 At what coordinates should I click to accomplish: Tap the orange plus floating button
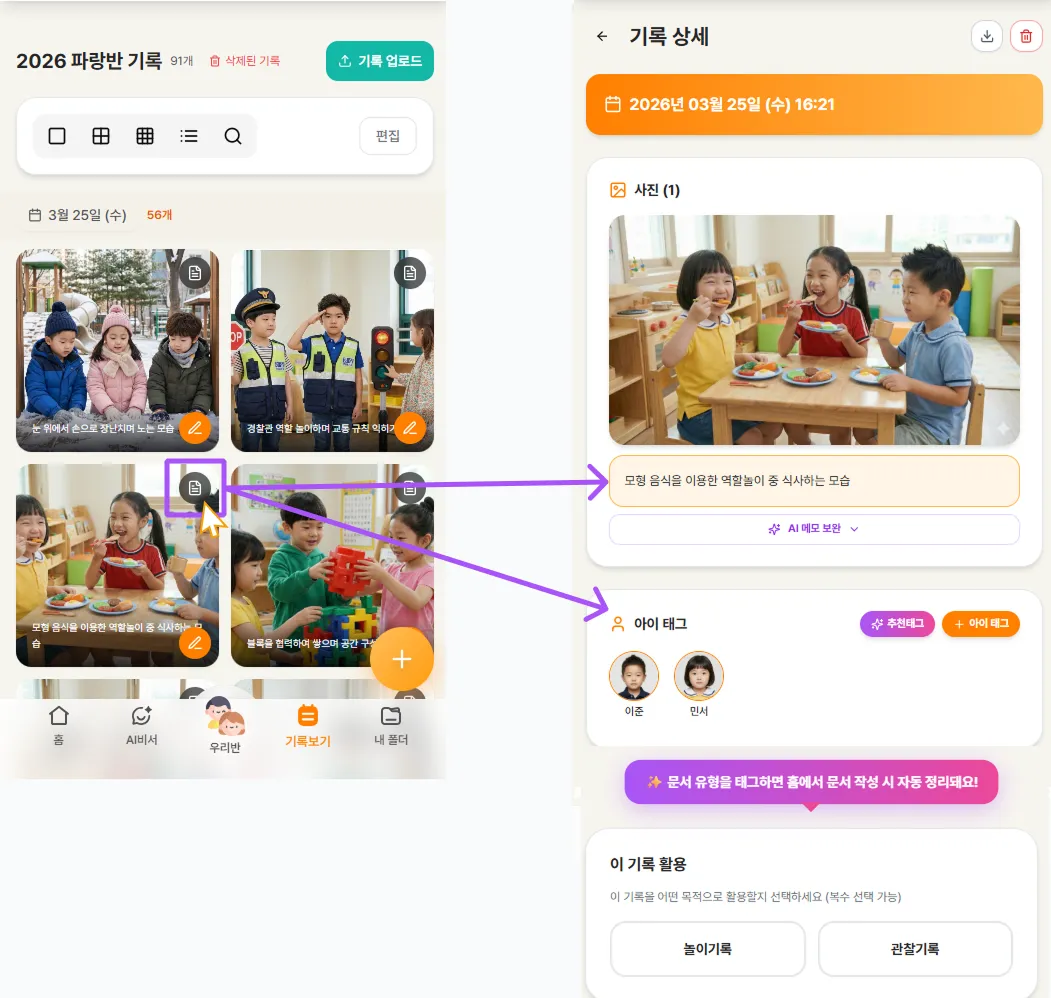point(402,659)
